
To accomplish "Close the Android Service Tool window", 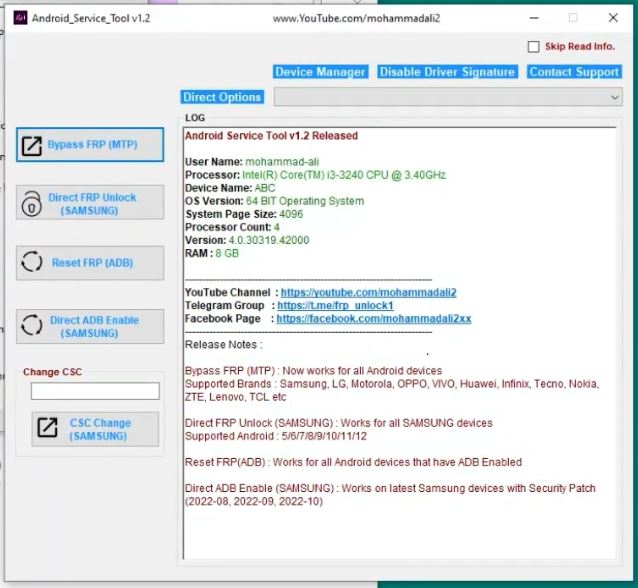I will click(x=613, y=18).
